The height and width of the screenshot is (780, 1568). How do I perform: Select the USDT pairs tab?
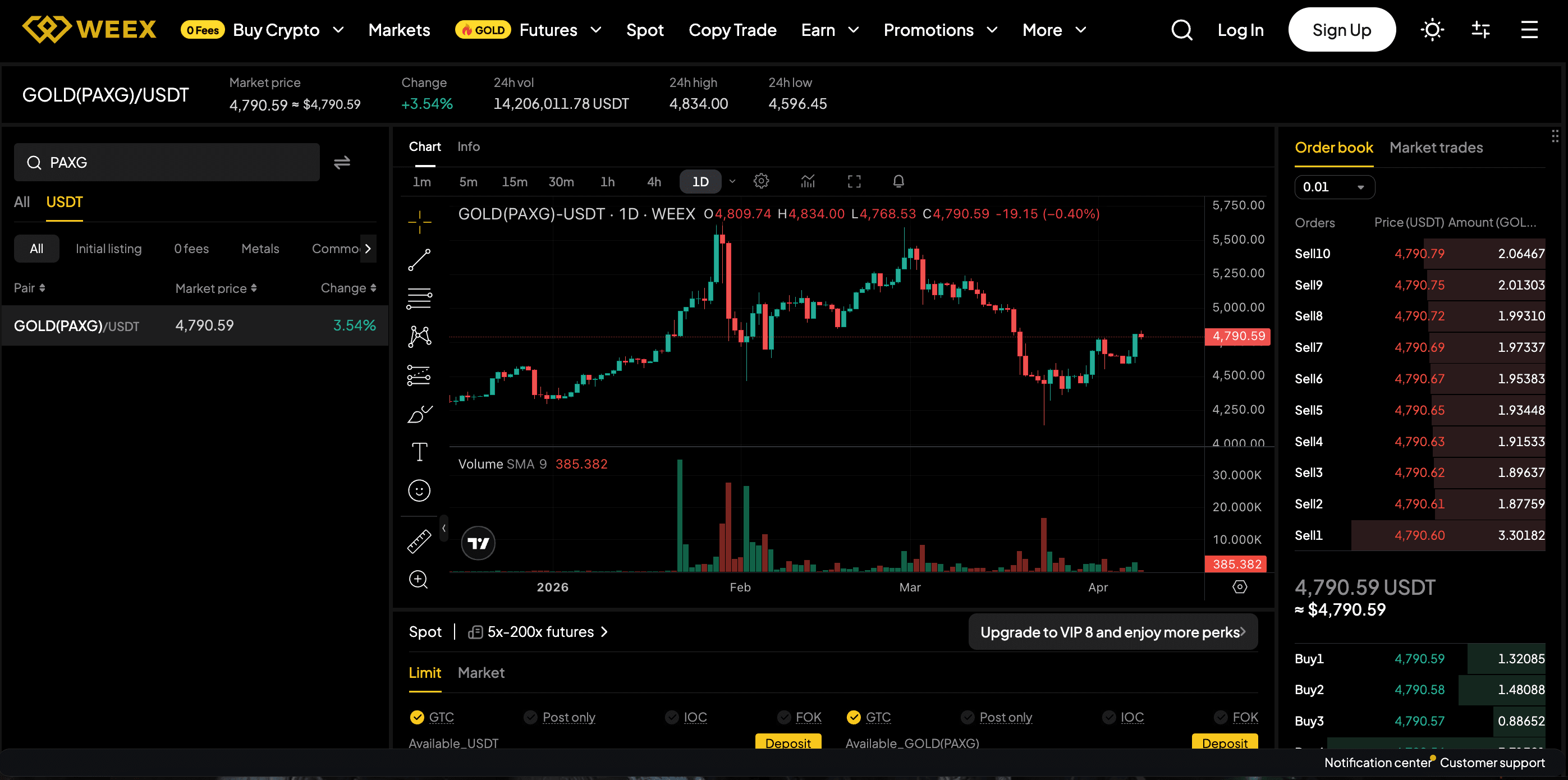pyautogui.click(x=65, y=202)
